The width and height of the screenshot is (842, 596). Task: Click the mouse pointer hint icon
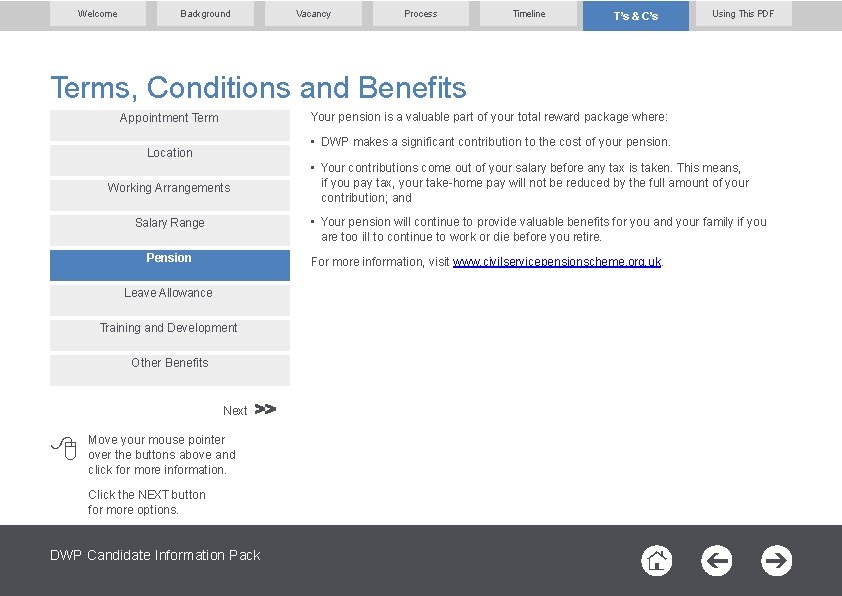pyautogui.click(x=64, y=448)
